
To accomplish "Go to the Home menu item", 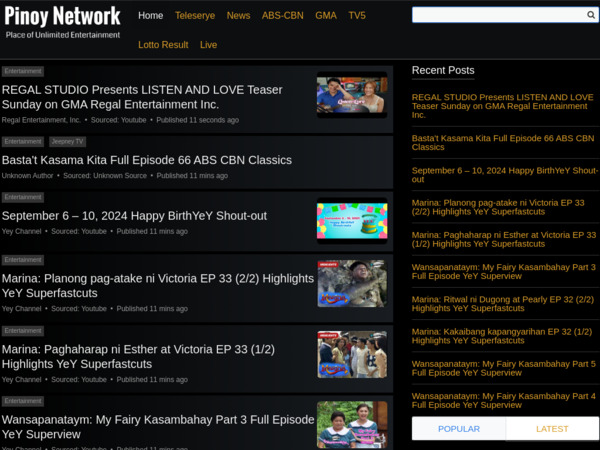I will (x=150, y=16).
